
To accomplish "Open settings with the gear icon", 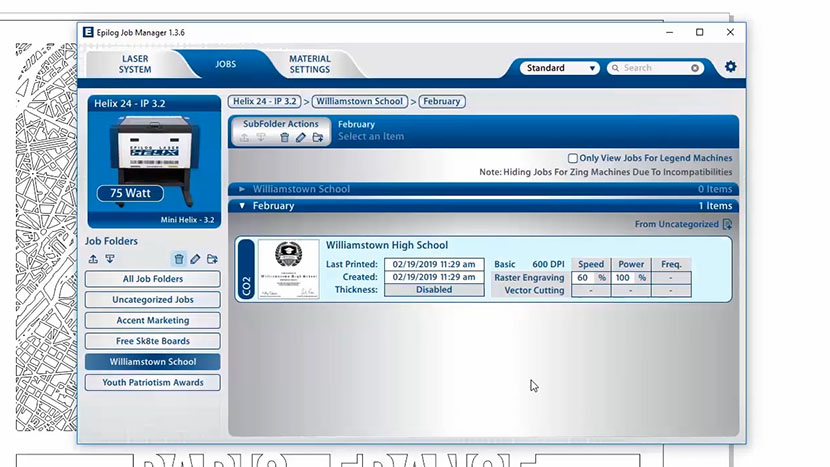I will pyautogui.click(x=730, y=67).
